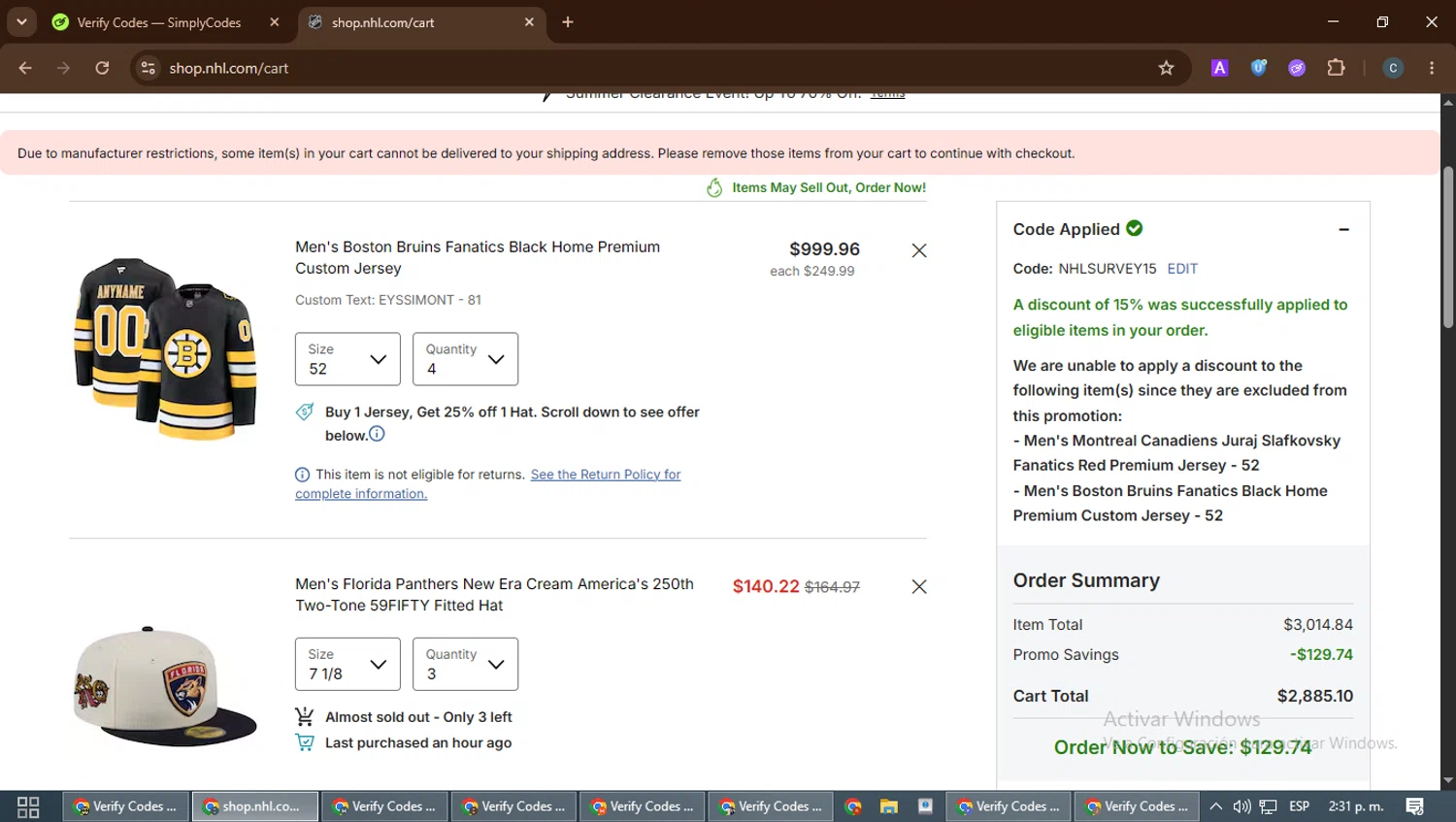The image size is (1456, 822).
Task: Click the text each $249.99
Action: tap(812, 272)
